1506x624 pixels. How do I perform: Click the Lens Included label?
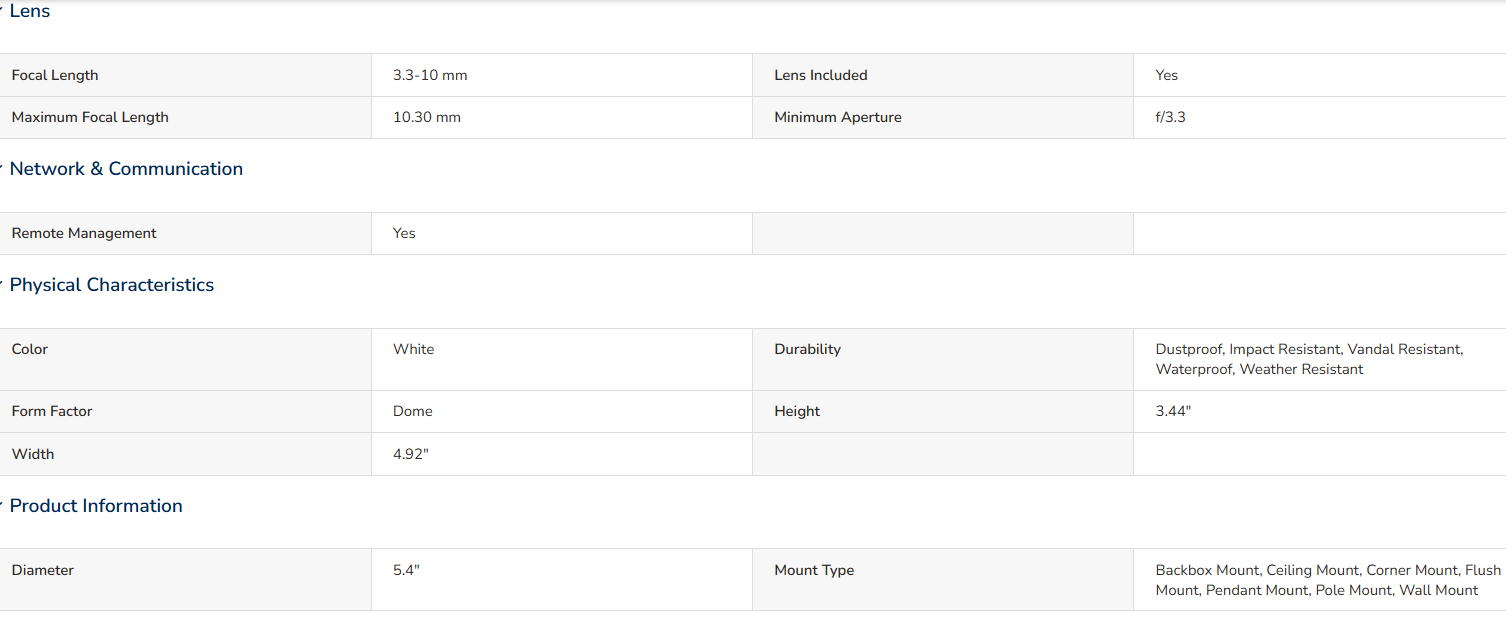pos(821,75)
